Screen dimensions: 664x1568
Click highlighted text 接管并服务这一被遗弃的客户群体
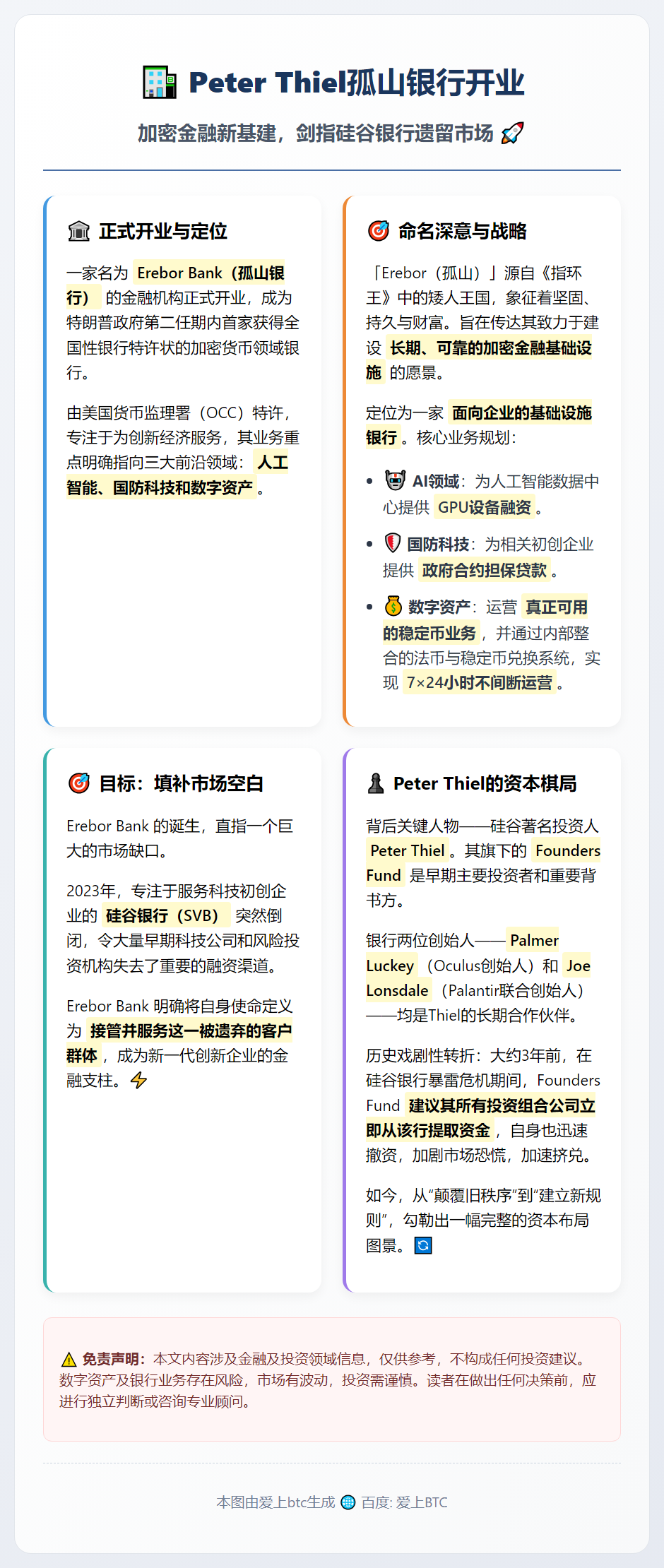[179, 1043]
